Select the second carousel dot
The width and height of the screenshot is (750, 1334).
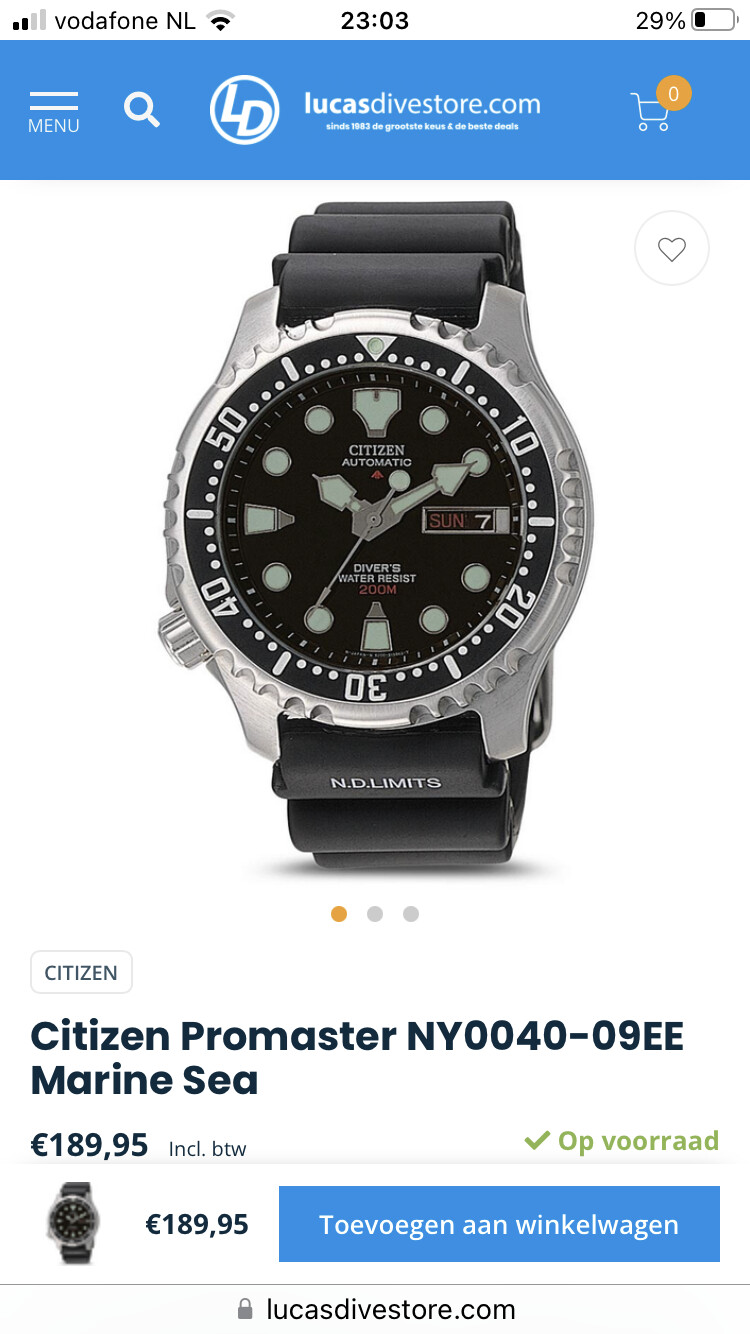tap(375, 913)
